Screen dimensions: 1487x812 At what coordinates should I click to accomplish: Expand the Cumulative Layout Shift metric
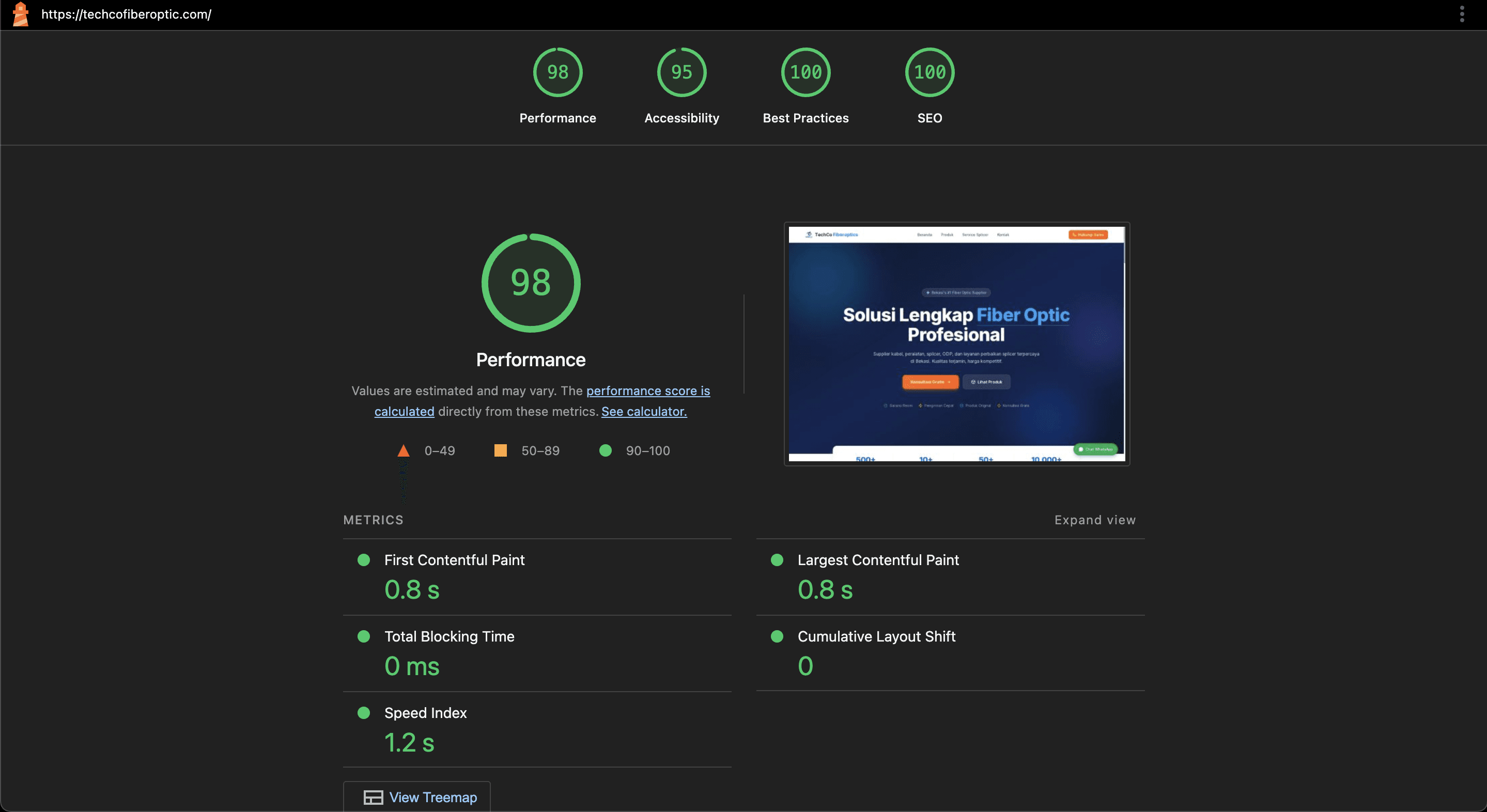(876, 636)
